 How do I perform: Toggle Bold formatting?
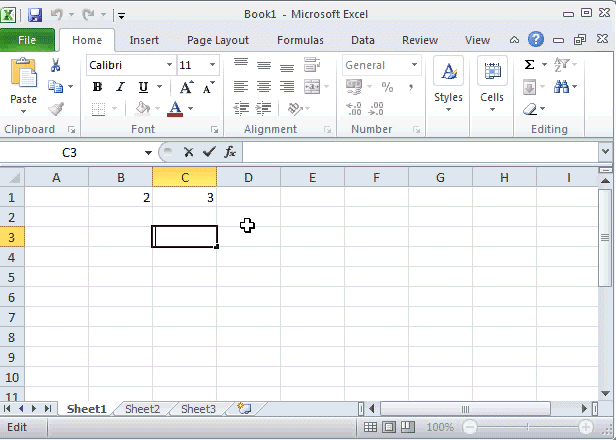[x=98, y=87]
